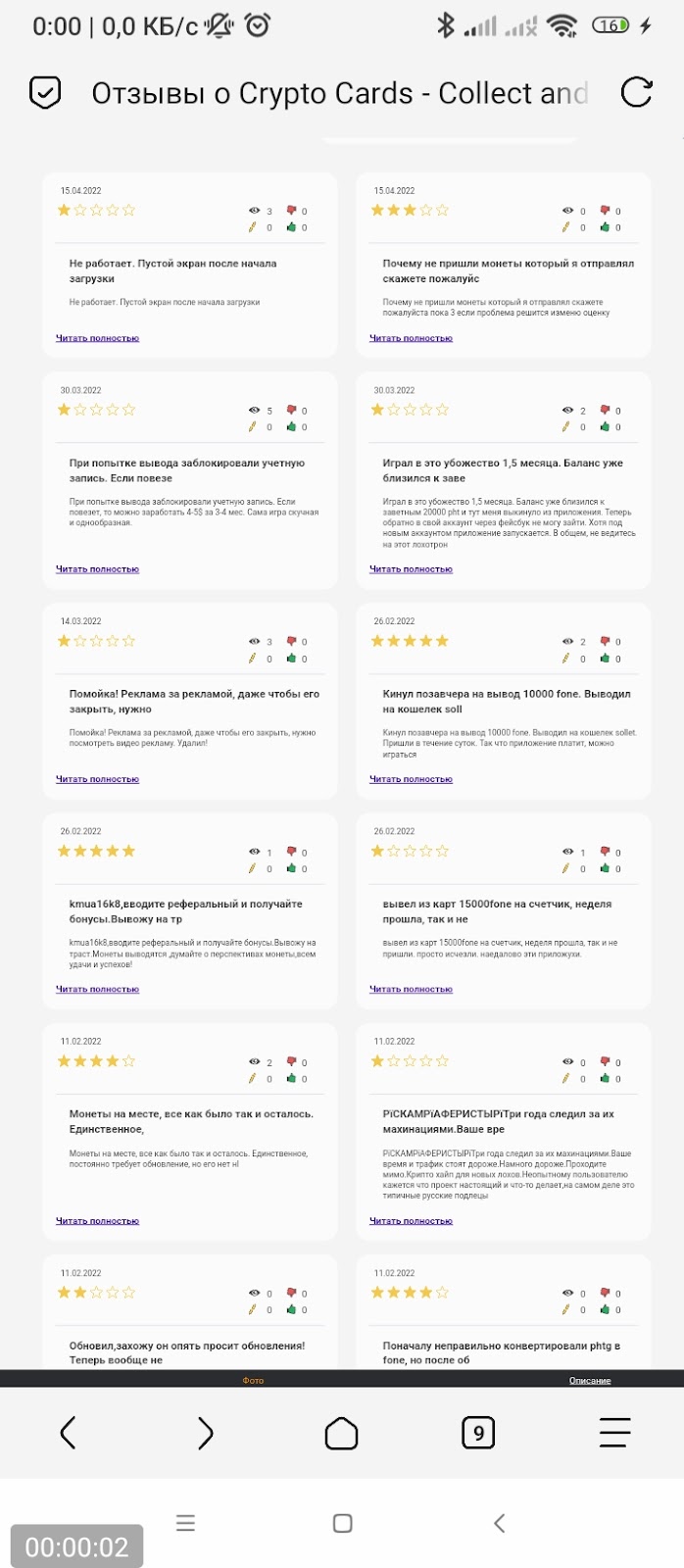The width and height of the screenshot is (684, 1568).
Task: Tap the browser reload icon
Action: coord(636,92)
